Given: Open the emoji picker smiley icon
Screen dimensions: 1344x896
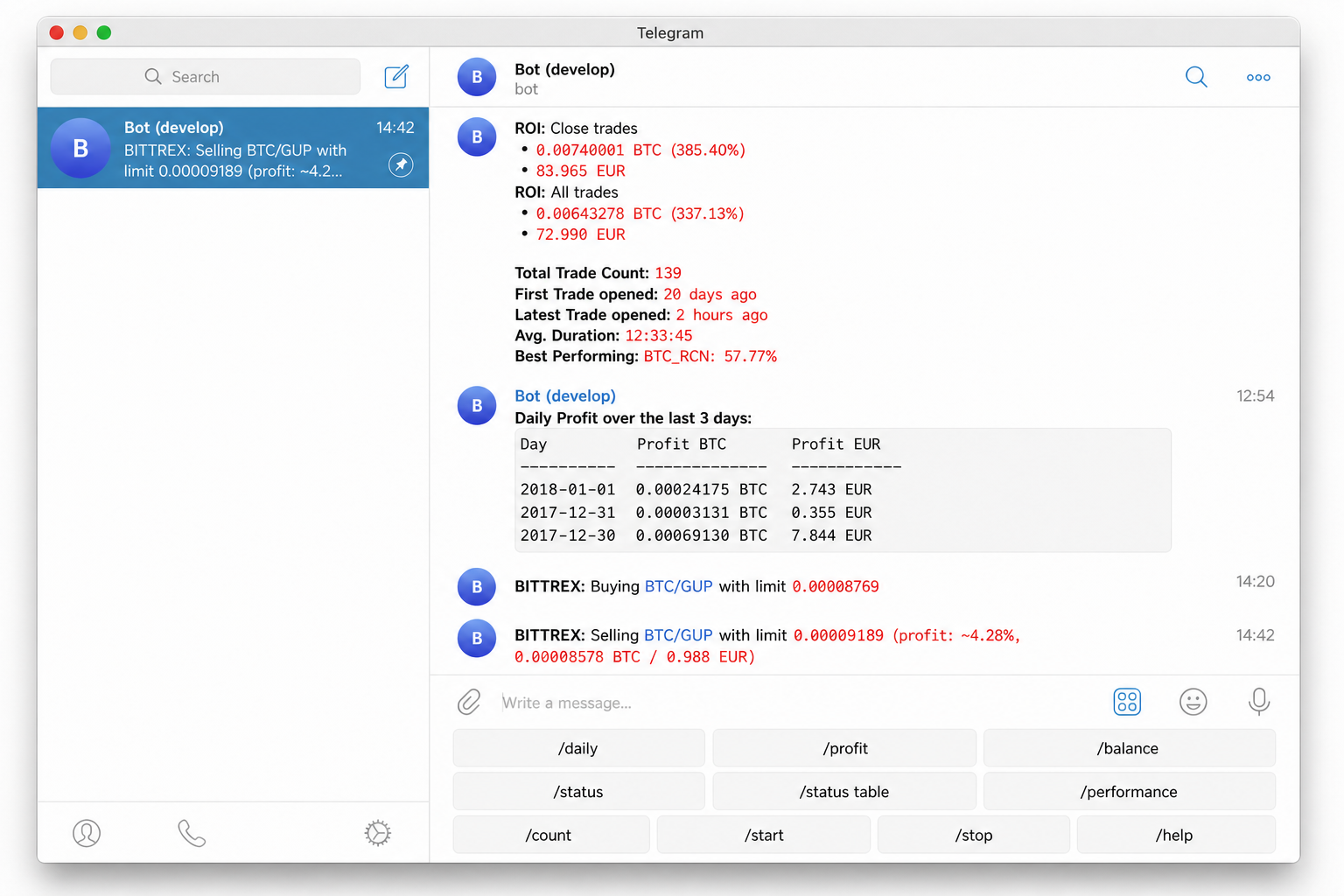Looking at the screenshot, I should pyautogui.click(x=1193, y=702).
